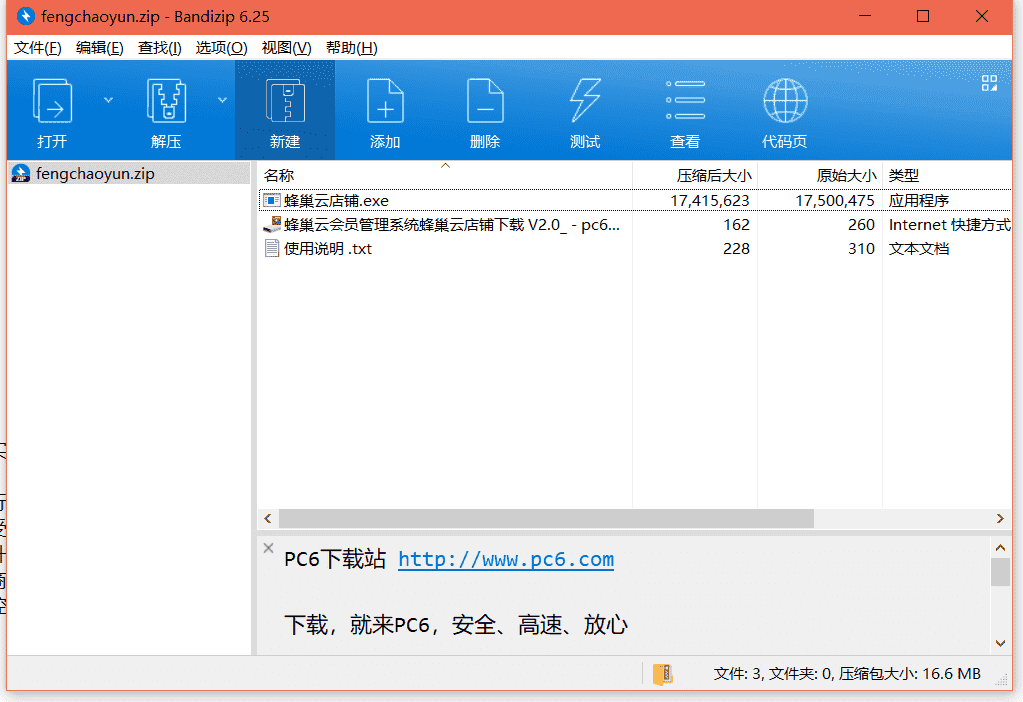1023x702 pixels.
Task: Open the 查找(I) menu
Action: click(159, 48)
